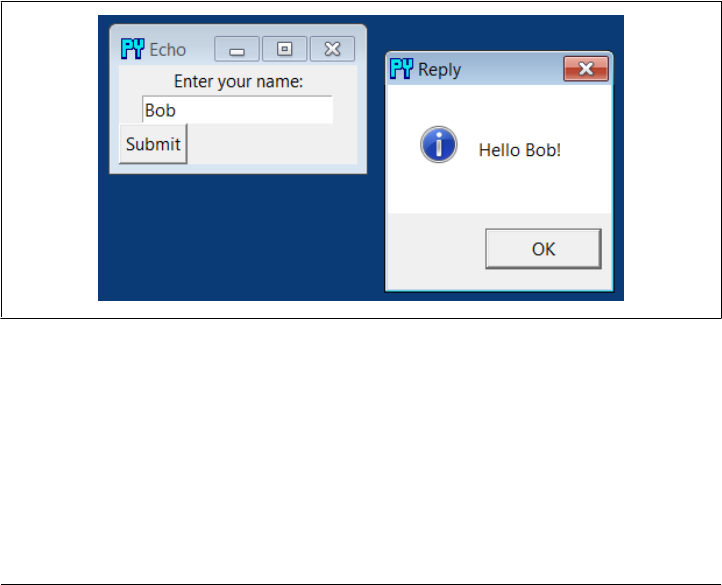The width and height of the screenshot is (722, 585).
Task: Select the Hello Bob! message text
Action: click(x=520, y=150)
